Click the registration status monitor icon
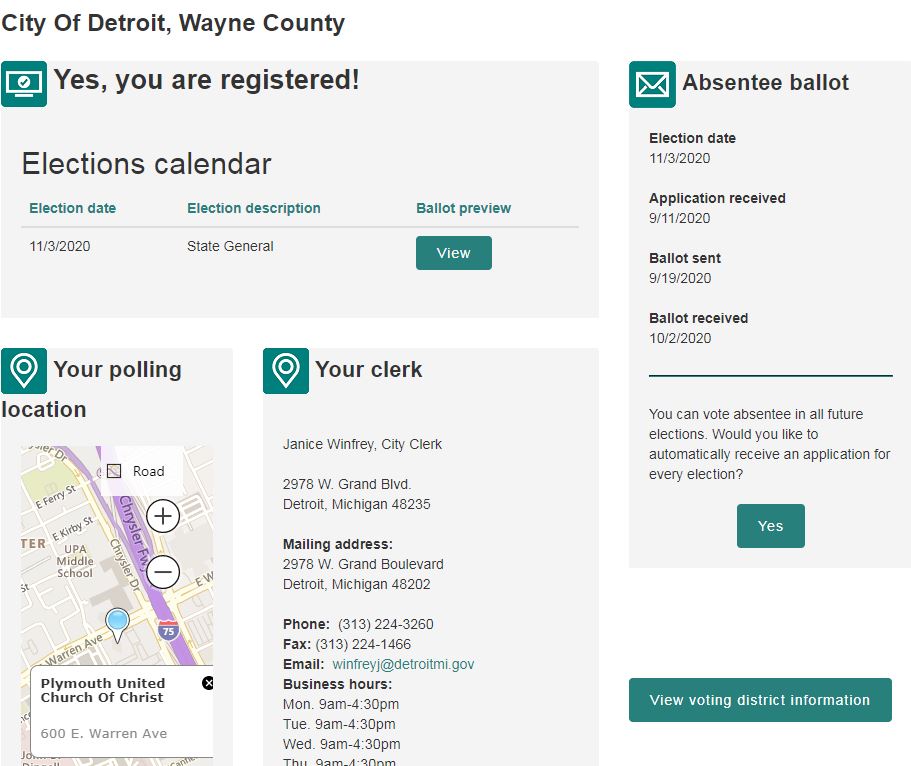 pos(24,84)
